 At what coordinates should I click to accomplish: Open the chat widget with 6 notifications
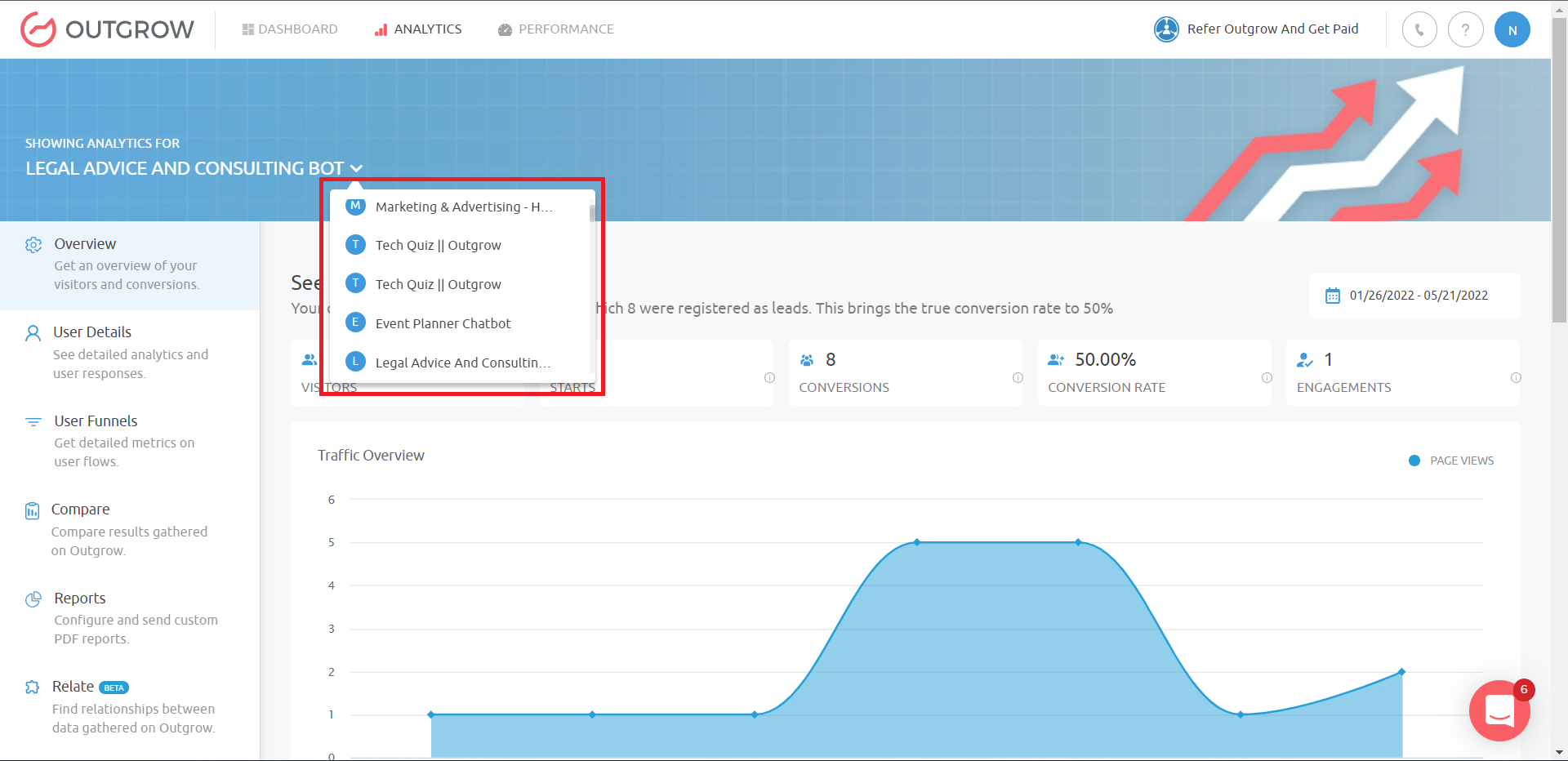1499,710
